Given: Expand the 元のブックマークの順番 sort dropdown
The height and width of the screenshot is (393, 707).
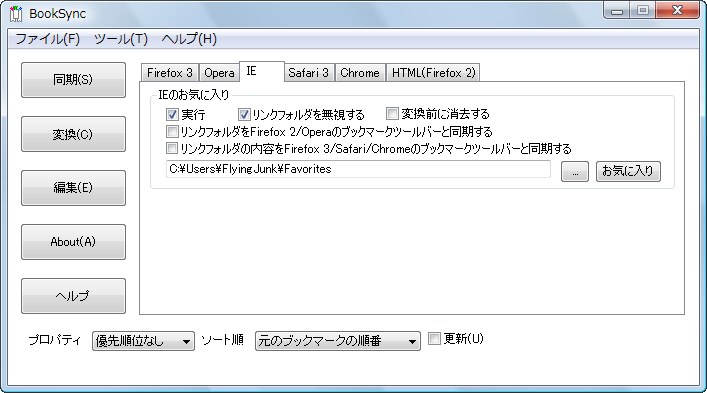Looking at the screenshot, I should (338, 341).
